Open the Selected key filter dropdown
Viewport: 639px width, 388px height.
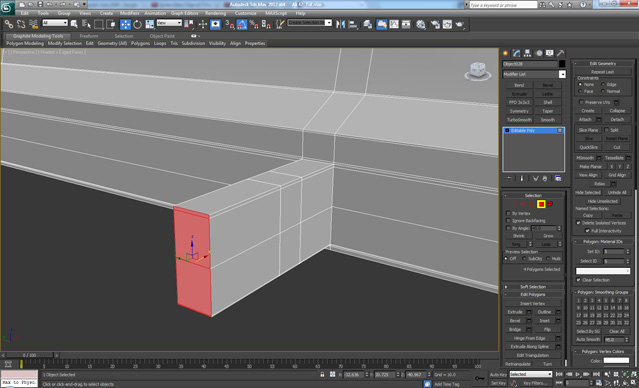coord(531,374)
